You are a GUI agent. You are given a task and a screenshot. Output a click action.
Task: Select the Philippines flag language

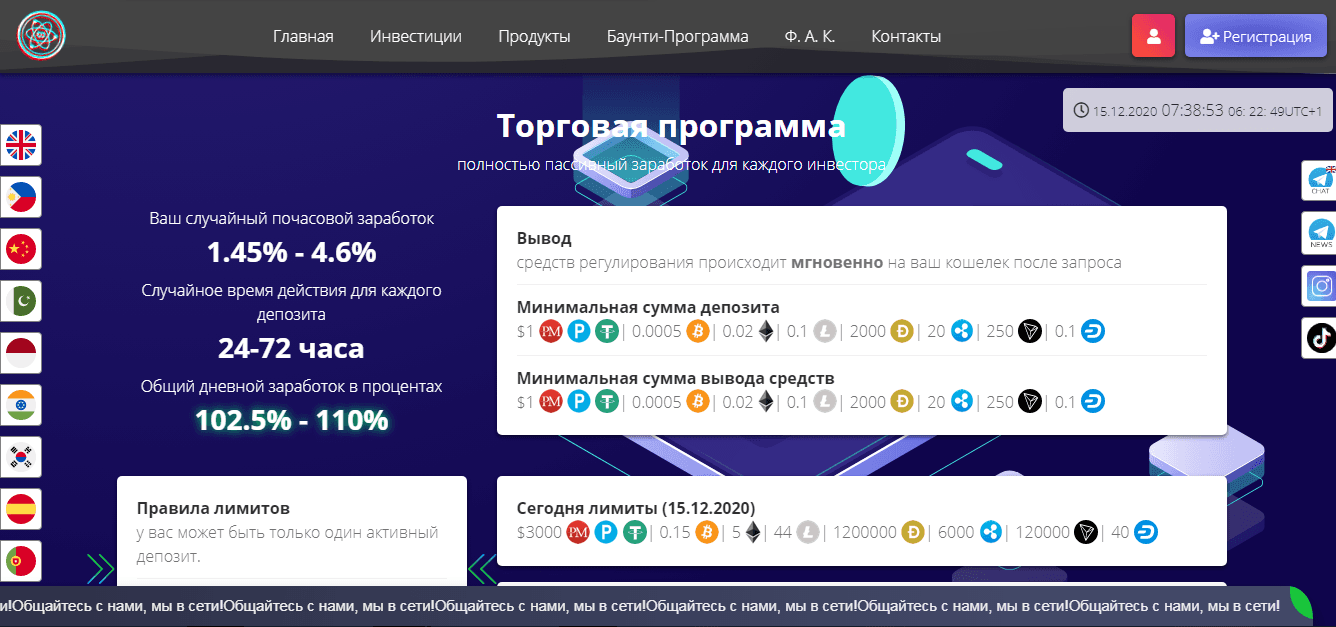click(20, 198)
